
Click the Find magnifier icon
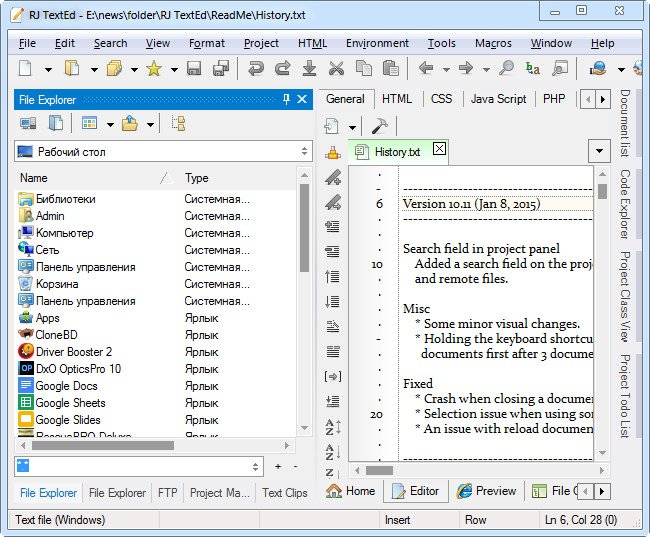506,68
